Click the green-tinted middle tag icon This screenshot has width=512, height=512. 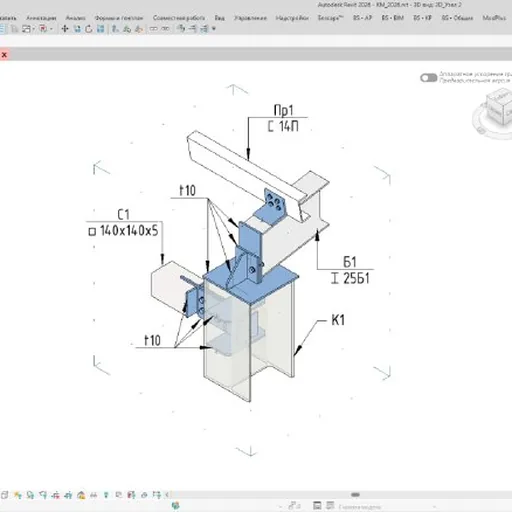click(x=127, y=29)
